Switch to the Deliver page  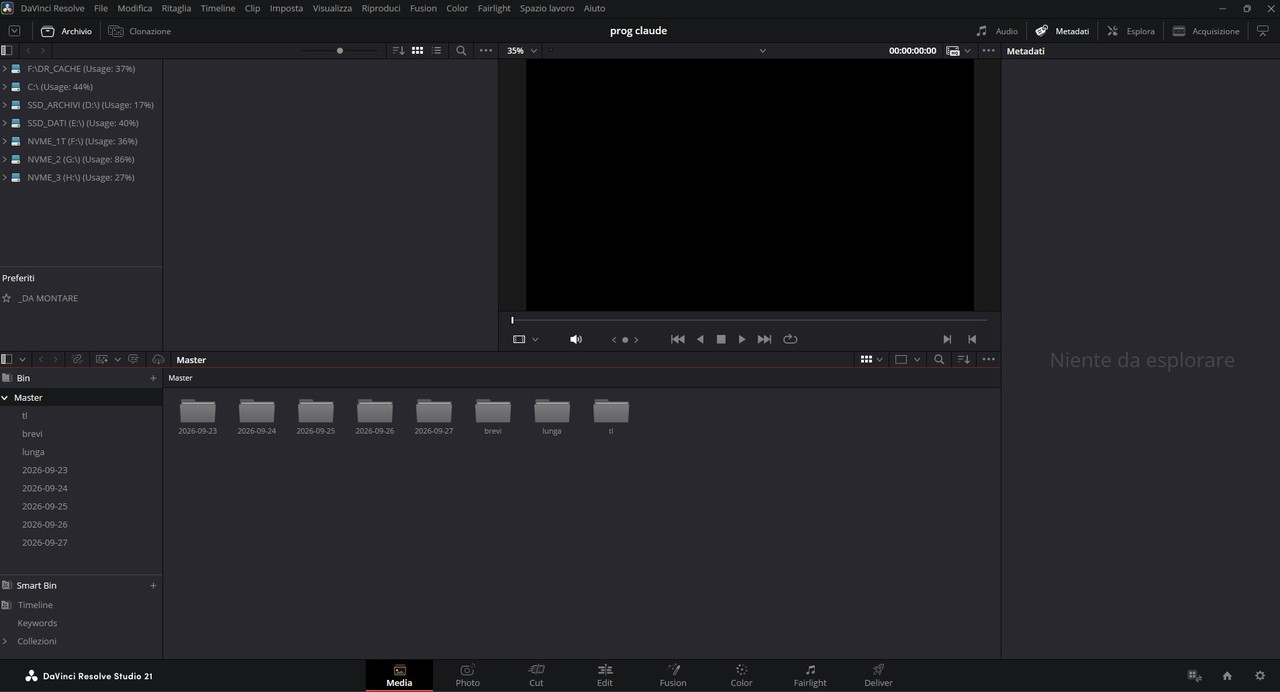878,675
